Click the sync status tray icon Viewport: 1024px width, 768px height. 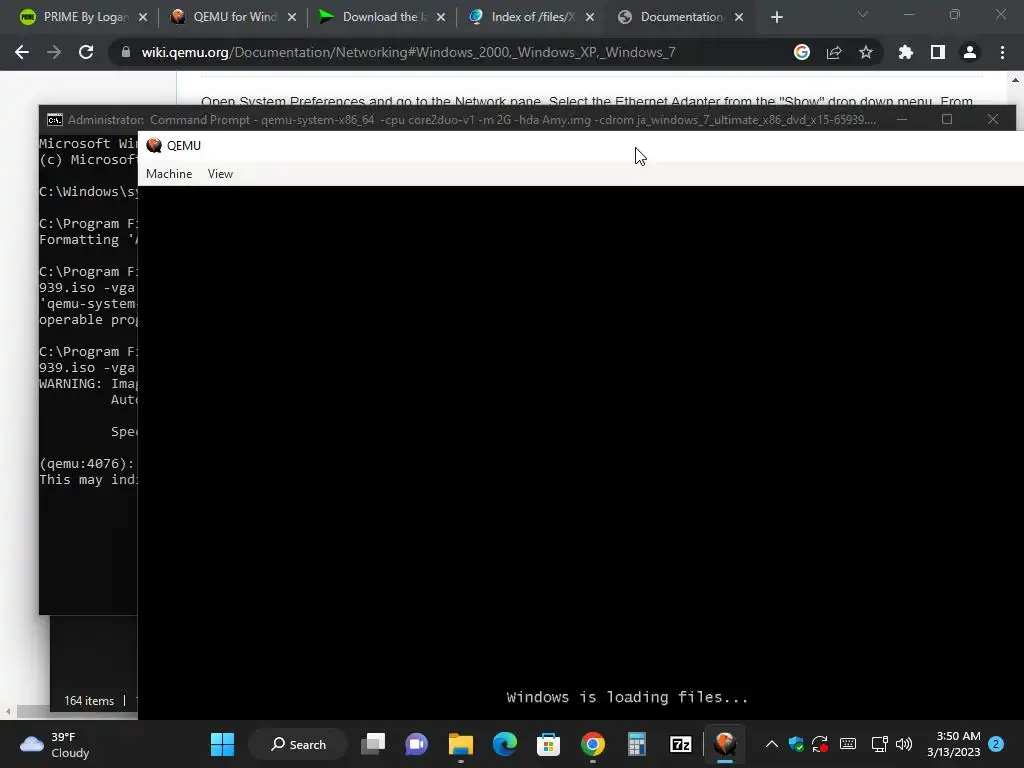pyautogui.click(x=820, y=744)
